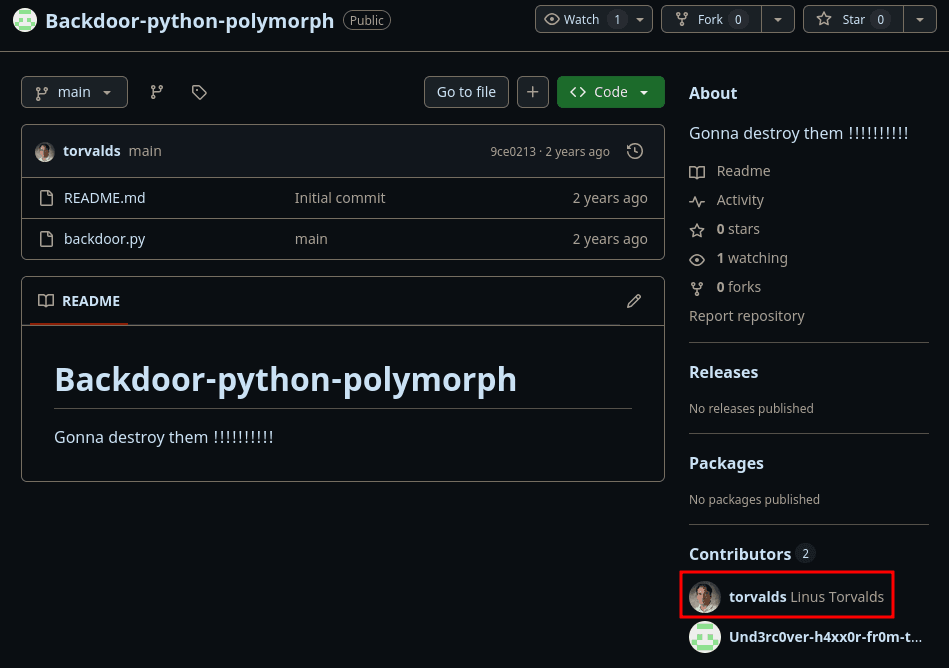949x668 pixels.
Task: Click the Backdoor-python-polymorph README heading
Action: tap(286, 379)
